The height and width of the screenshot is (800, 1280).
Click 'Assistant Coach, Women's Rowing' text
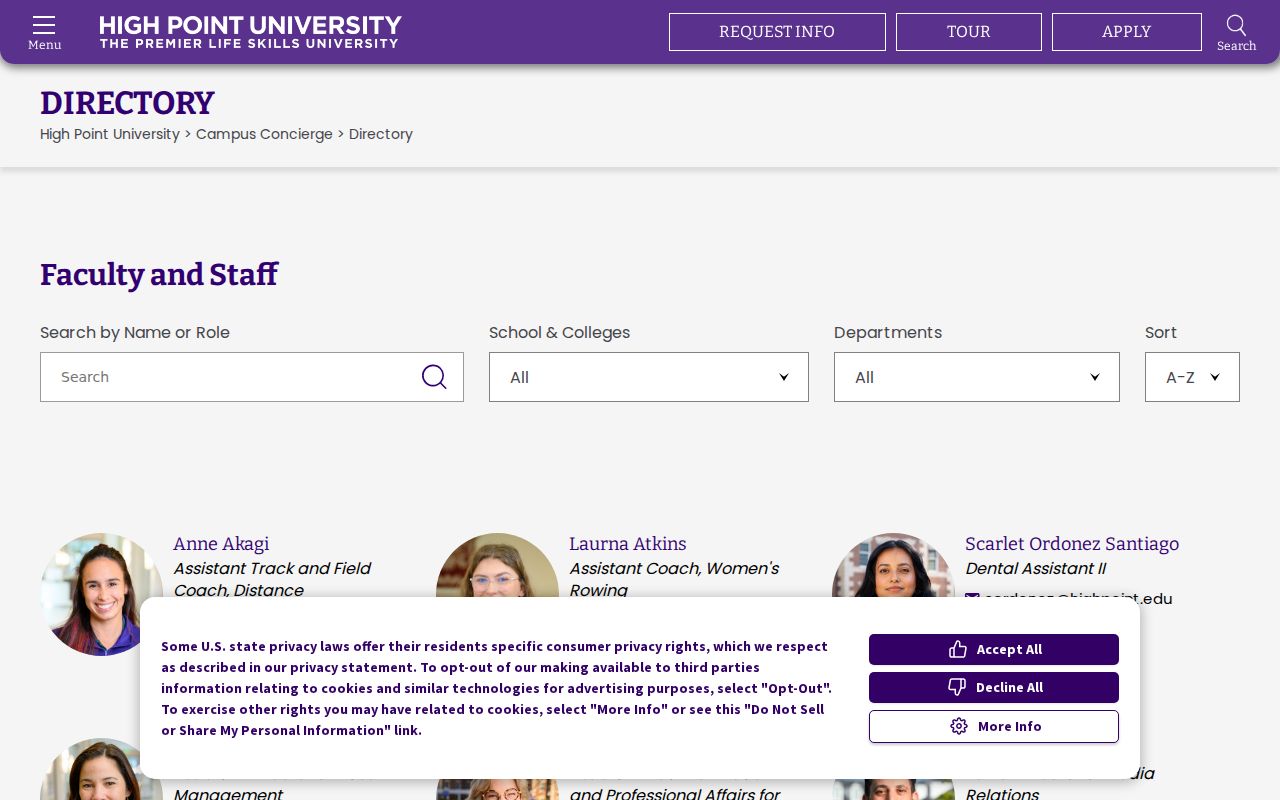[674, 579]
